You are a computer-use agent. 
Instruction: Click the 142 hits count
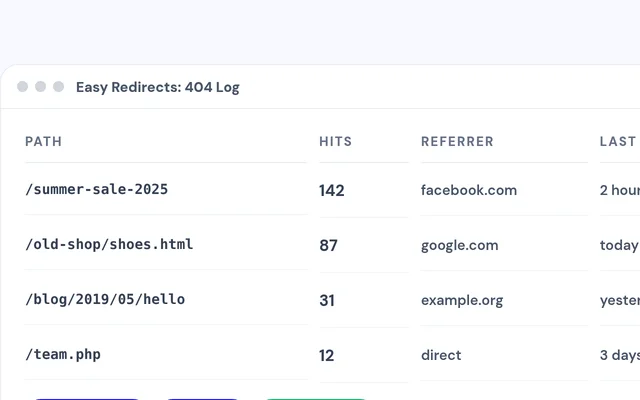pos(332,191)
